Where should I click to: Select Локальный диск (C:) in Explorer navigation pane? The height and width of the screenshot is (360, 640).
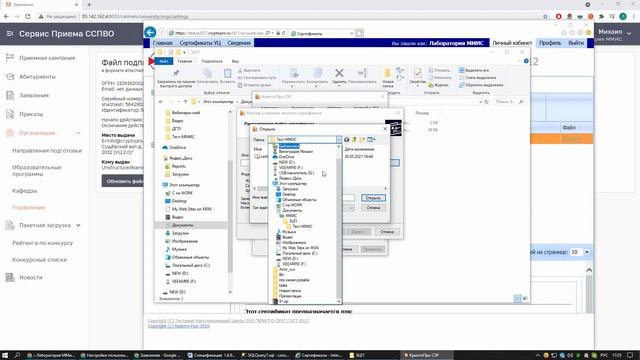pyautogui.click(x=191, y=265)
